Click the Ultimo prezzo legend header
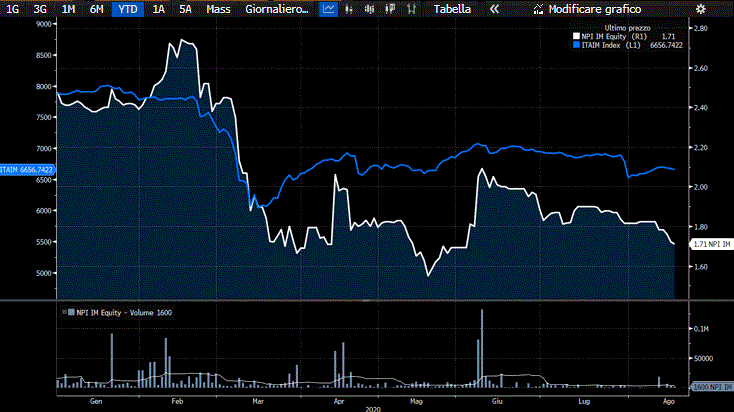 [x=627, y=28]
